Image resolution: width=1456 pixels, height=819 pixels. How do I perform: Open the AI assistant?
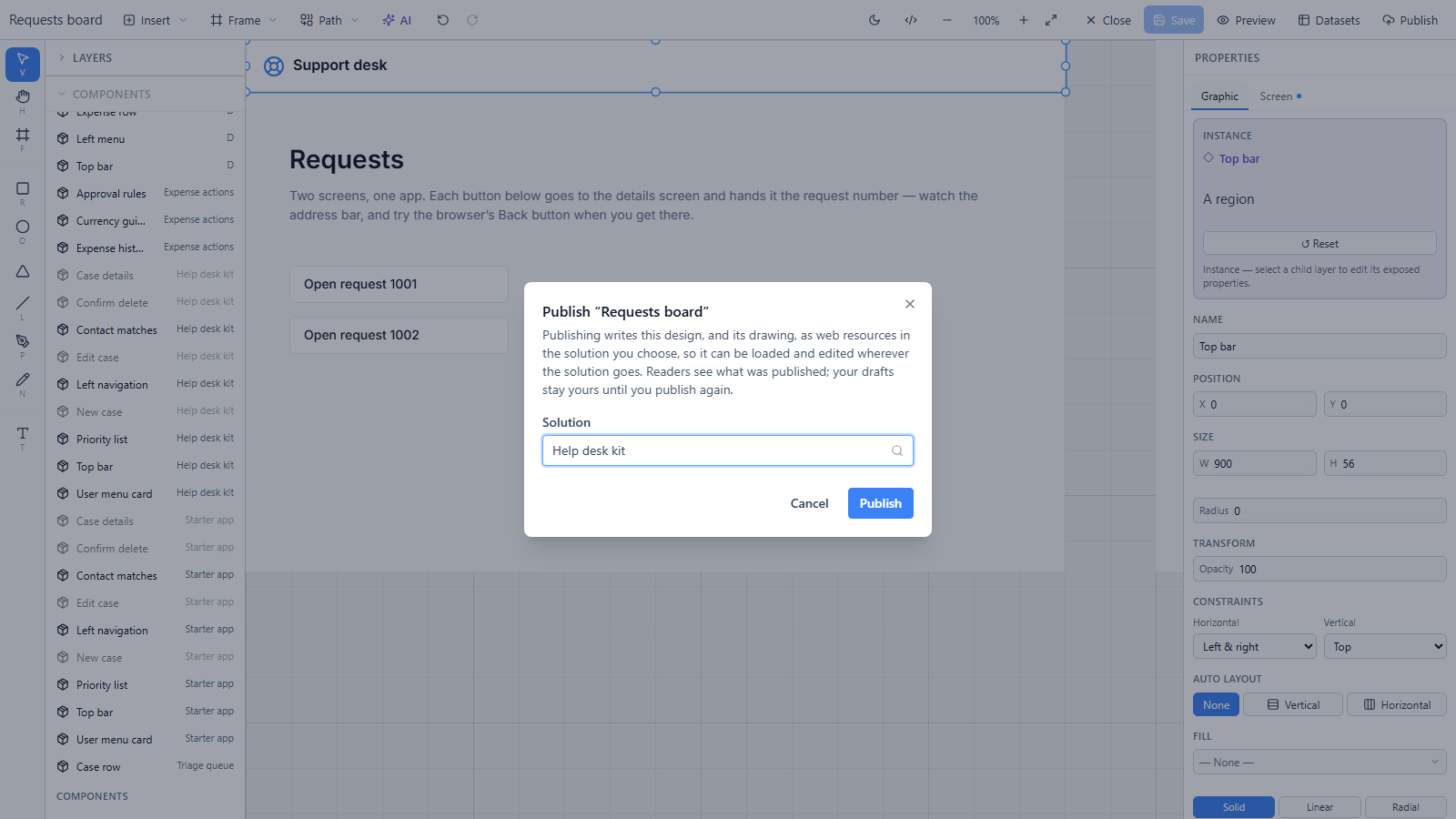pyautogui.click(x=397, y=20)
